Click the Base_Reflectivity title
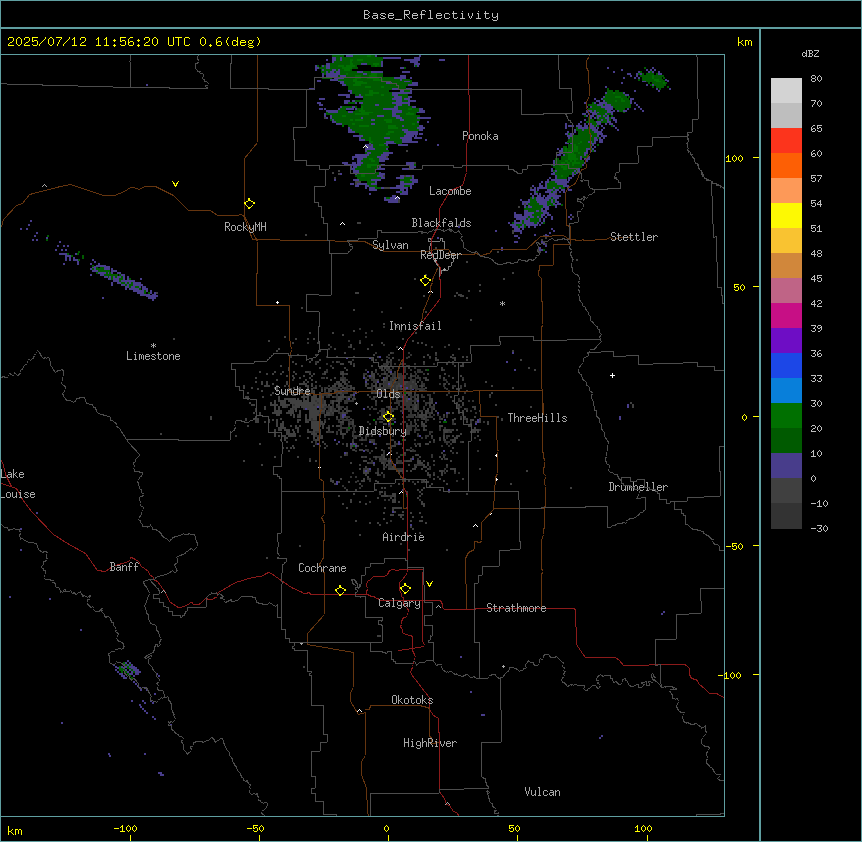This screenshot has height=842, width=862. coord(431,15)
